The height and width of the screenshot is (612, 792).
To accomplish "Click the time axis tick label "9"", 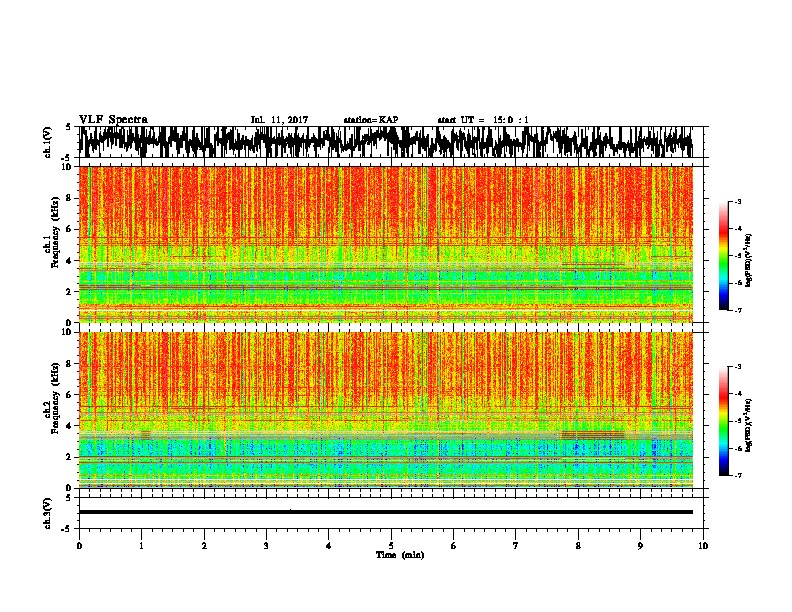I will (x=640, y=546).
